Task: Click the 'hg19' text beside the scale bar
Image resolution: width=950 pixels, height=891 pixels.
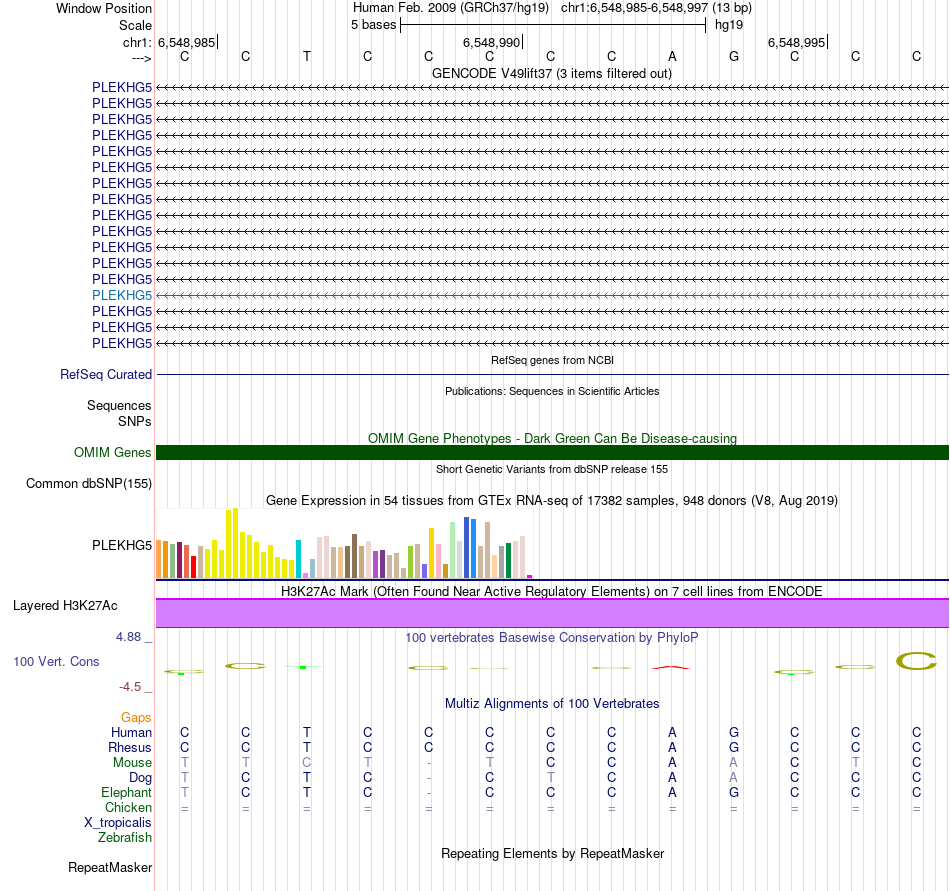Action: [729, 25]
